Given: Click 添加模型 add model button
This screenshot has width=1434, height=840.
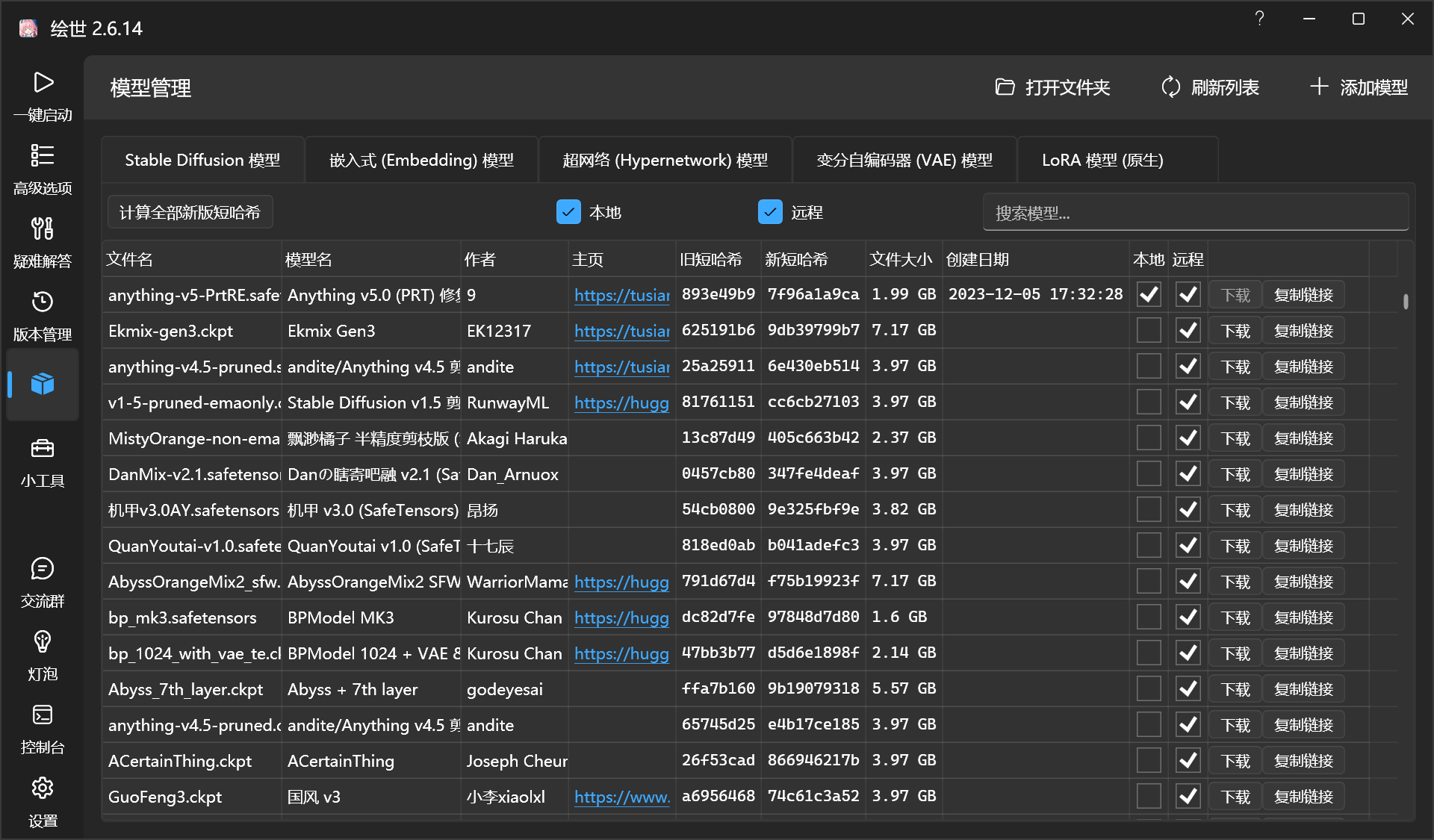Looking at the screenshot, I should (1359, 87).
